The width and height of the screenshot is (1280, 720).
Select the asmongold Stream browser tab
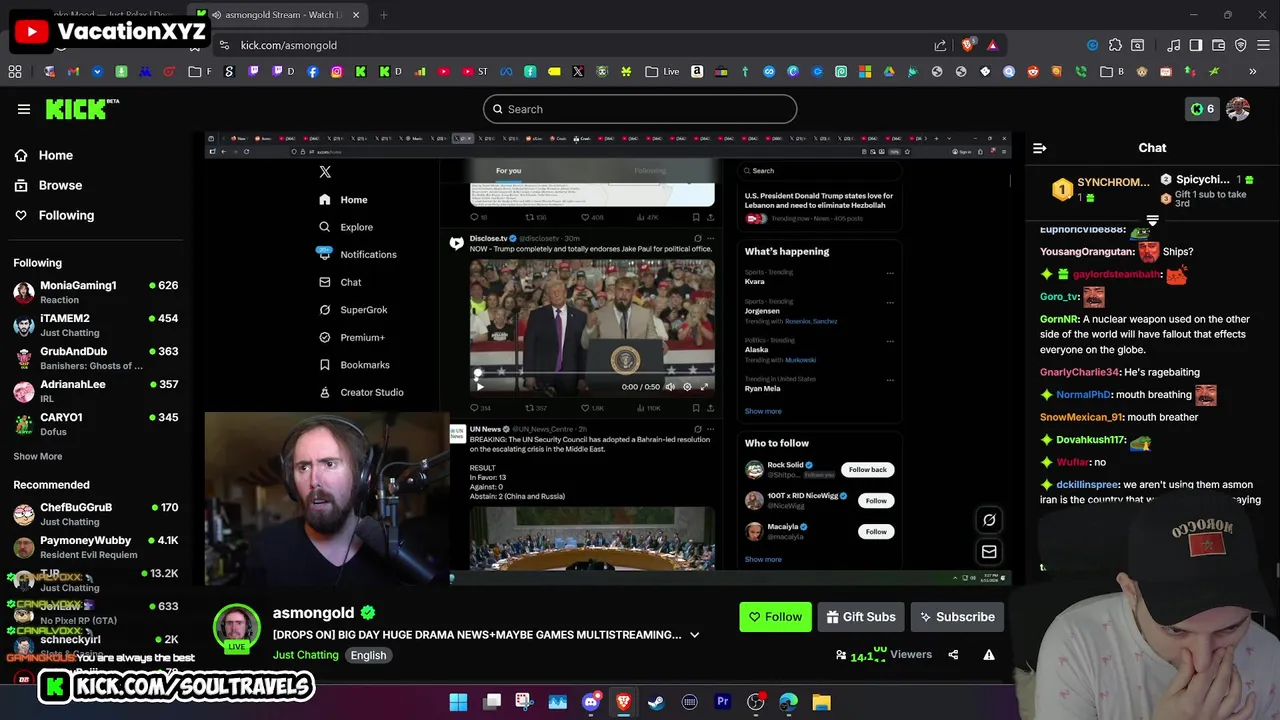click(x=277, y=15)
